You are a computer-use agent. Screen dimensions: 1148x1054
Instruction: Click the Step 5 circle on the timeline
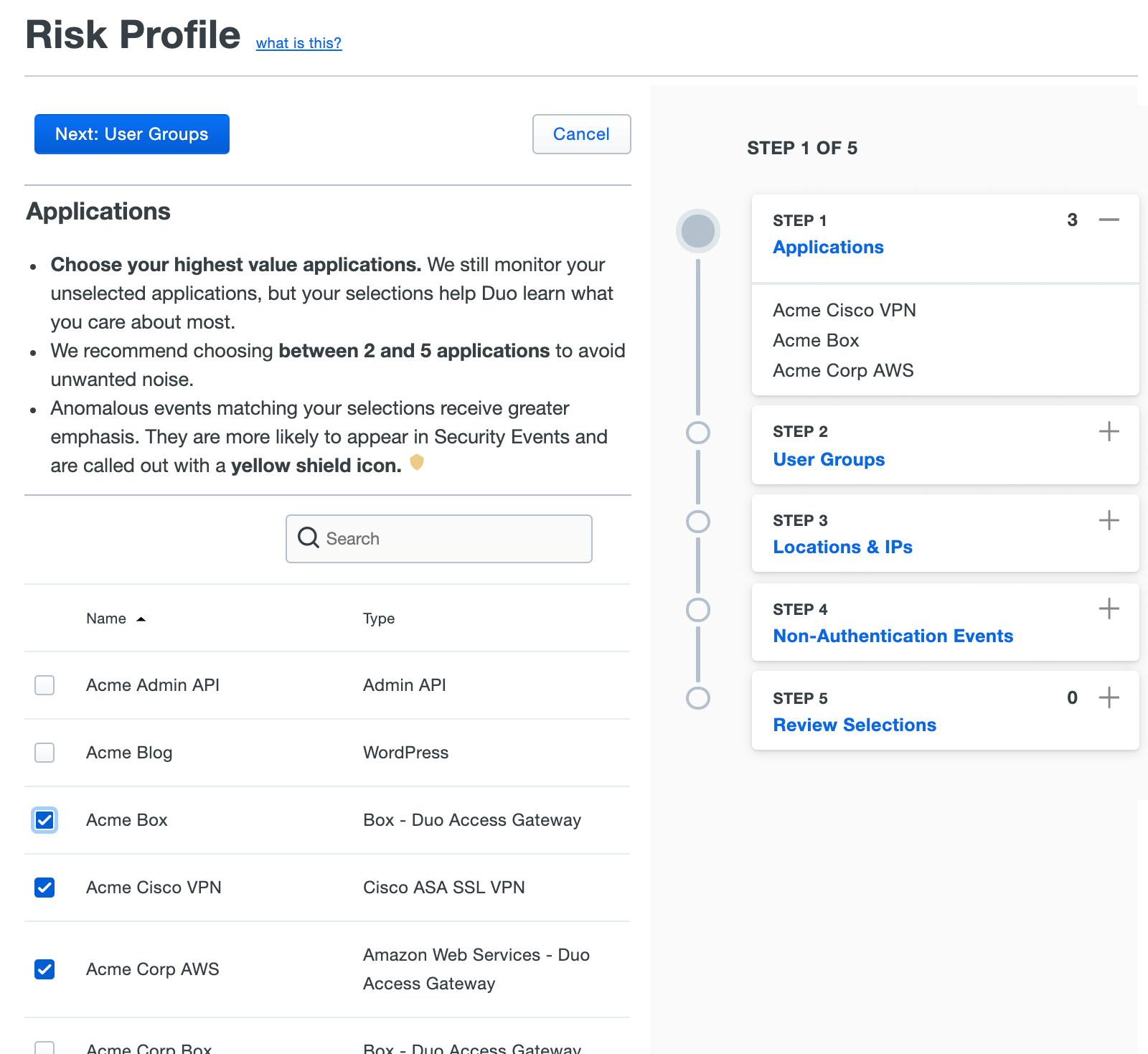[697, 700]
